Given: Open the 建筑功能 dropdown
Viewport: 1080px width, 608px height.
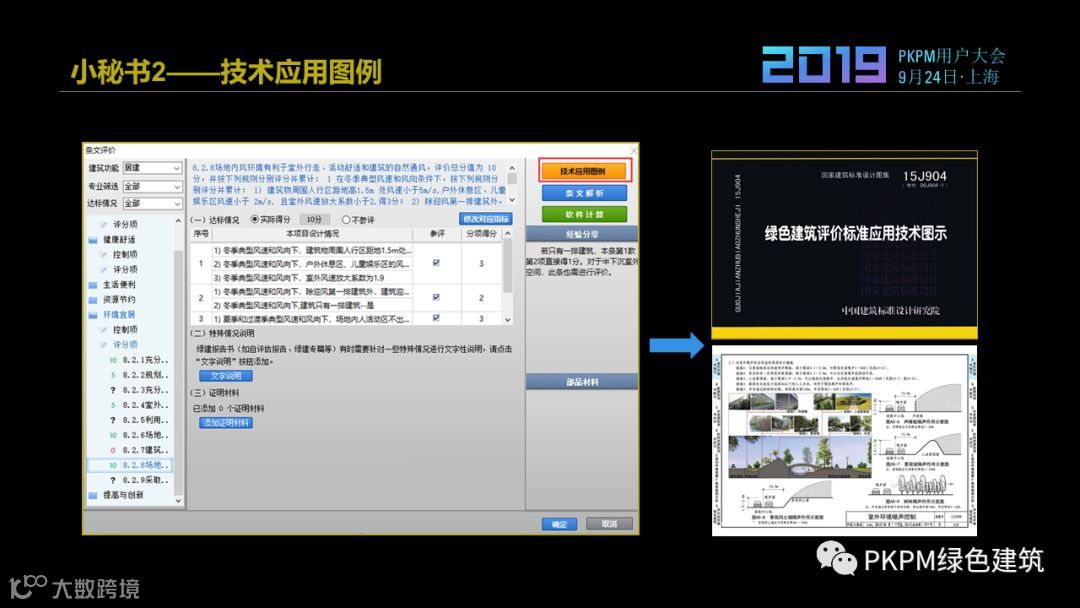Looking at the screenshot, I should tap(152, 168).
